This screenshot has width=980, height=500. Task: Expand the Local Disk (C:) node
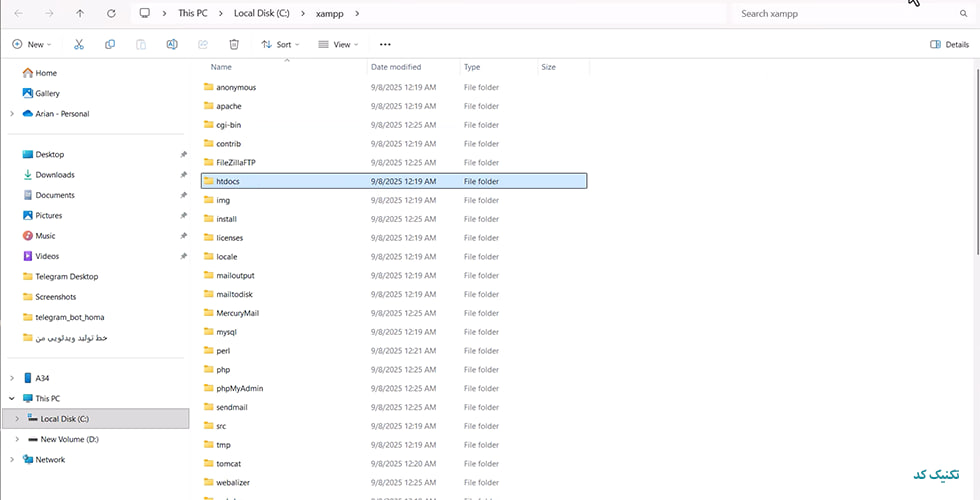[x=17, y=419]
